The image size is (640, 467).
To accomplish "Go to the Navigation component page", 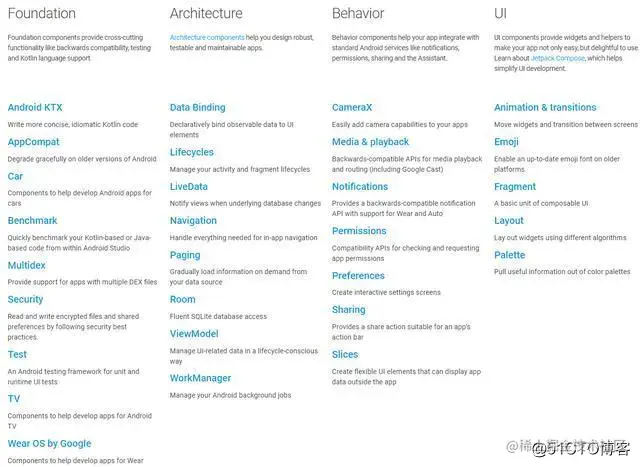I will [x=193, y=220].
